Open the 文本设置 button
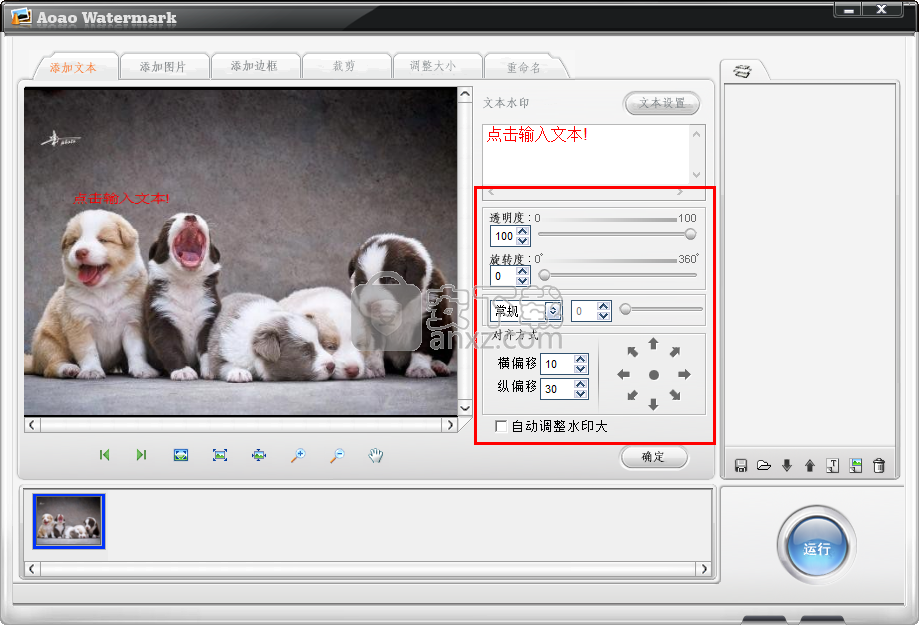 [662, 103]
